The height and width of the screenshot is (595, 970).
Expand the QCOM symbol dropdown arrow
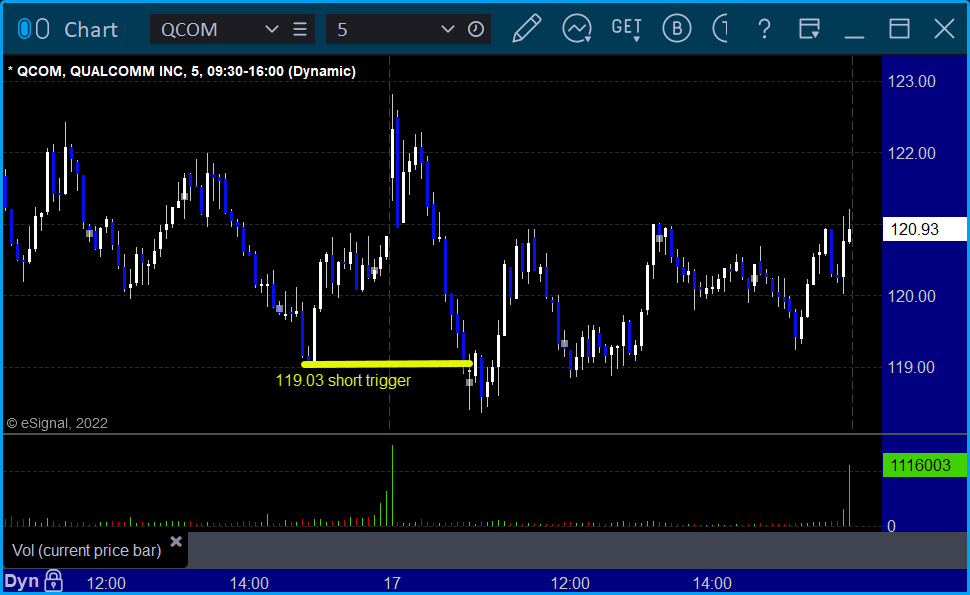click(271, 29)
